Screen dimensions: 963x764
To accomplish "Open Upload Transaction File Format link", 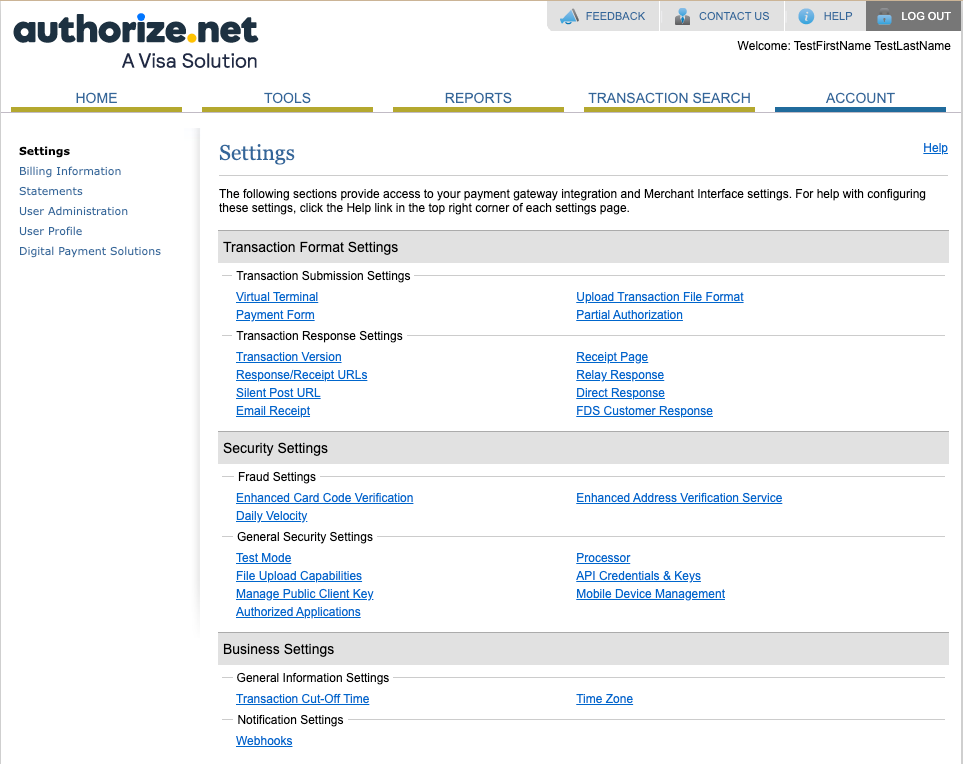I will point(660,297).
